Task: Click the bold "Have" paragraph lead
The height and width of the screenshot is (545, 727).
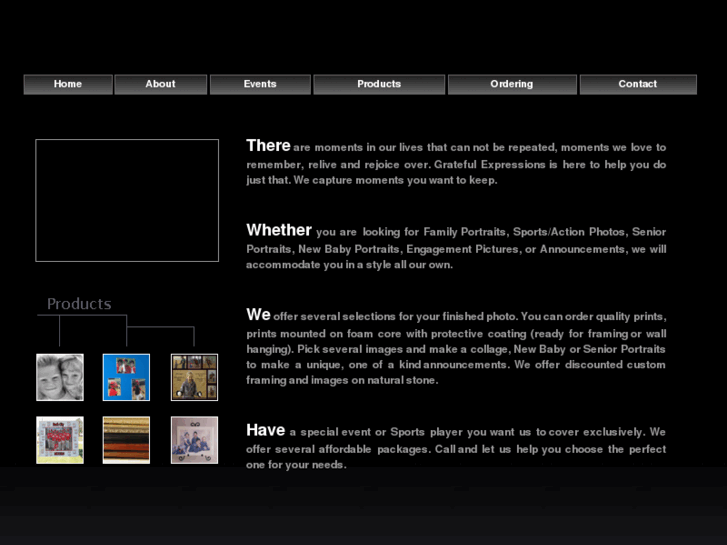Action: coord(265,430)
